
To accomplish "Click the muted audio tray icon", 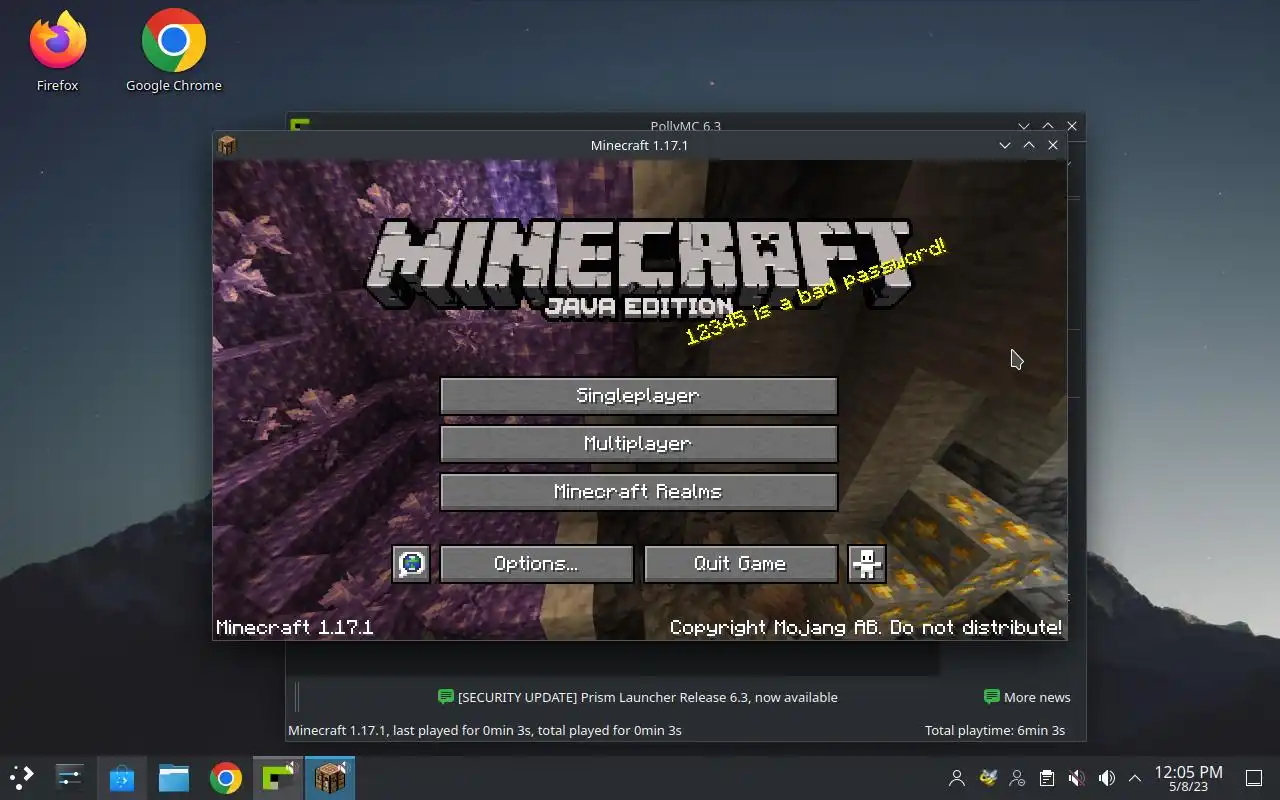I will [x=1077, y=777].
